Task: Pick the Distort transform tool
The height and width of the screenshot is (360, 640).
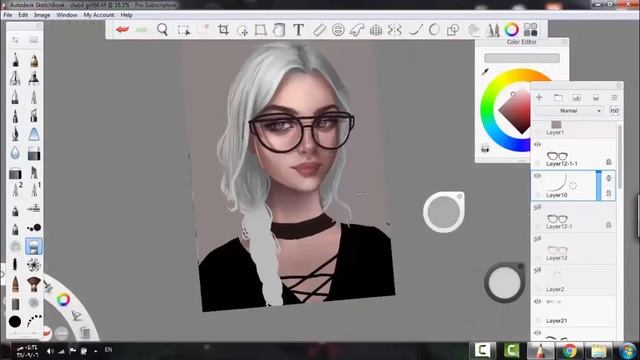Action: (x=260, y=30)
